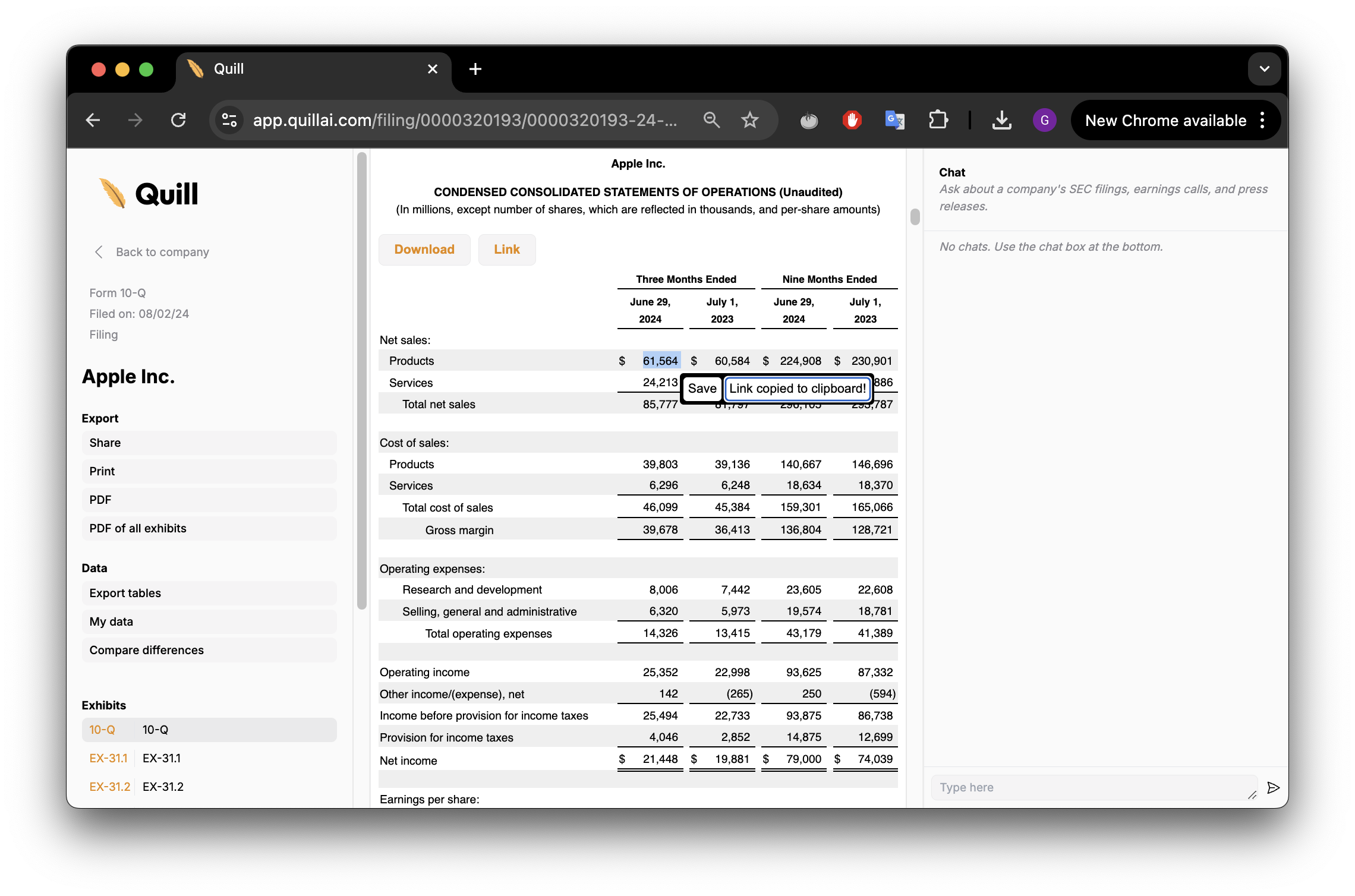Click Research and development 8,006
1355x896 pixels.
tap(663, 590)
